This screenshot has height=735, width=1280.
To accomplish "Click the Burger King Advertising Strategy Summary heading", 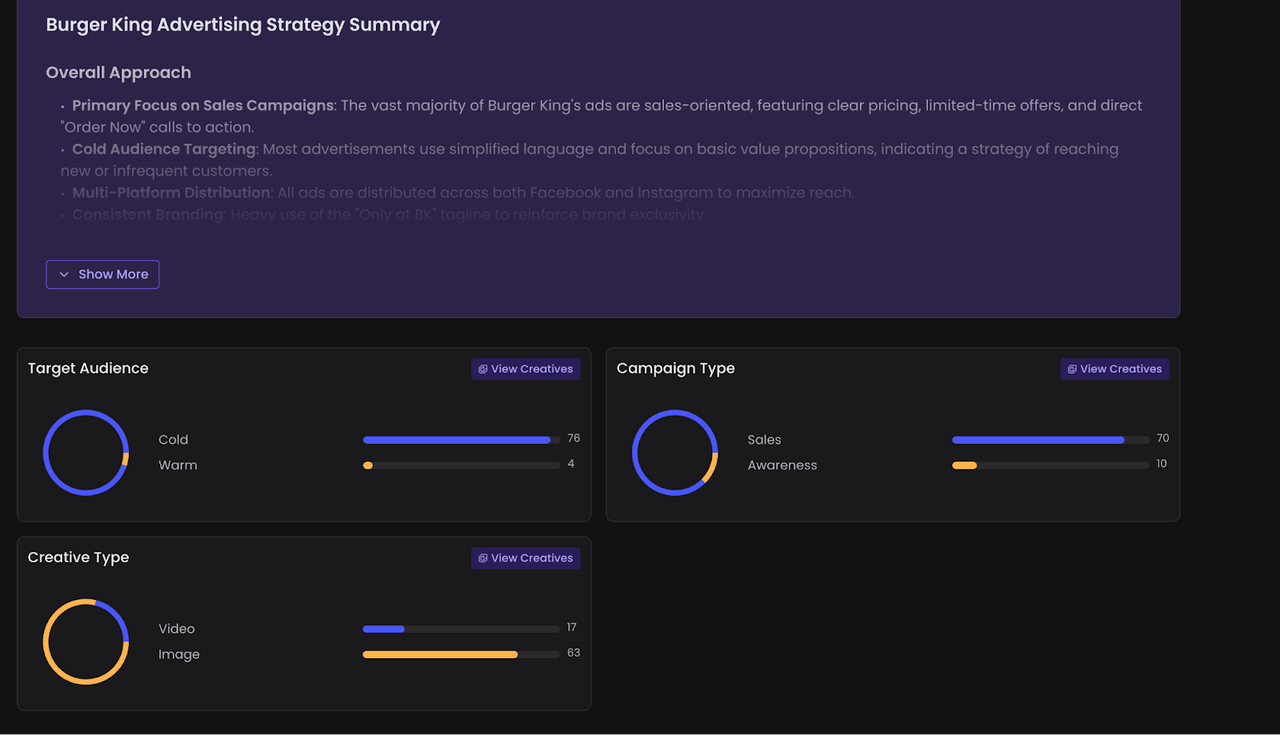I will [243, 25].
